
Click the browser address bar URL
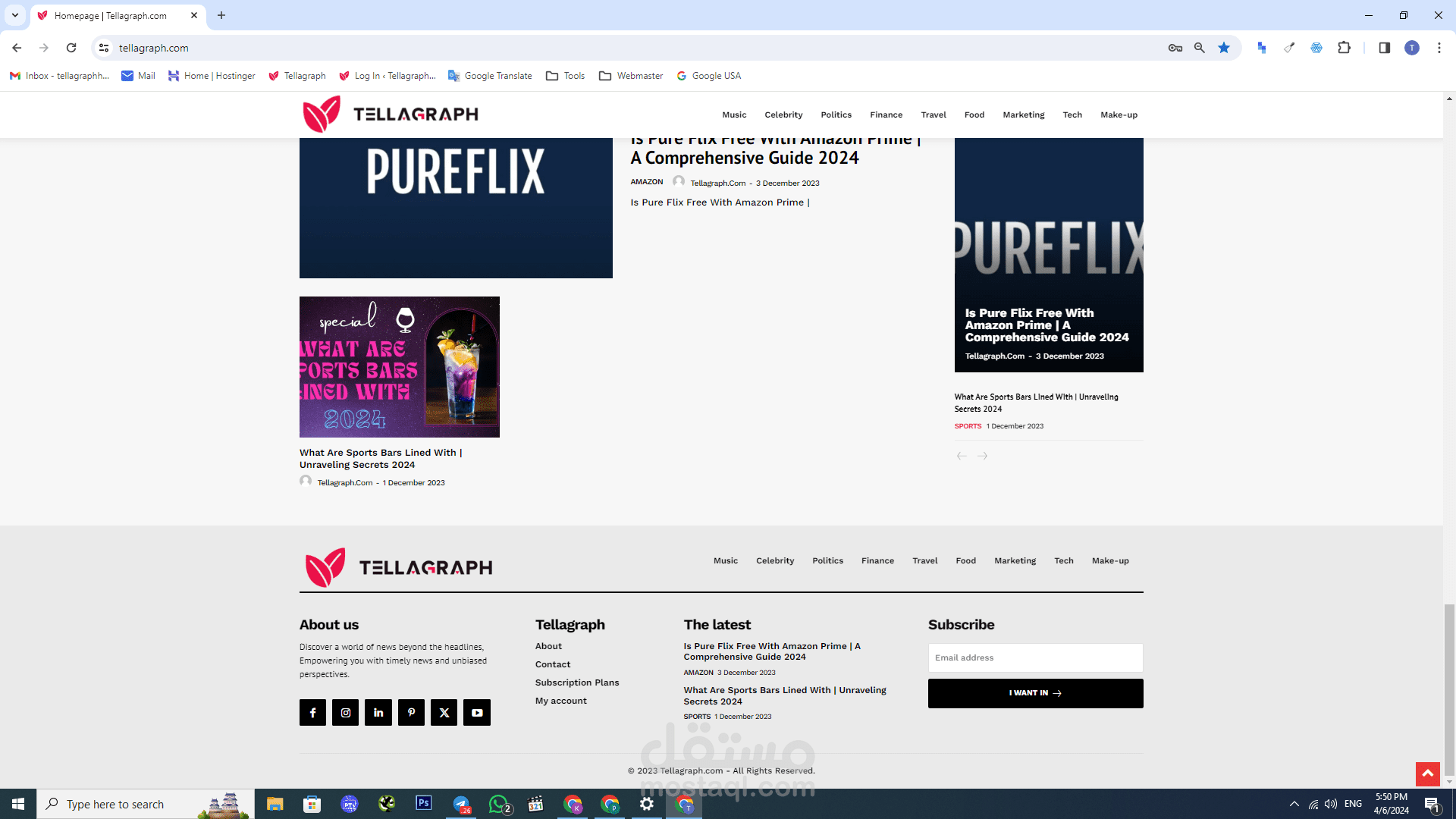(154, 48)
